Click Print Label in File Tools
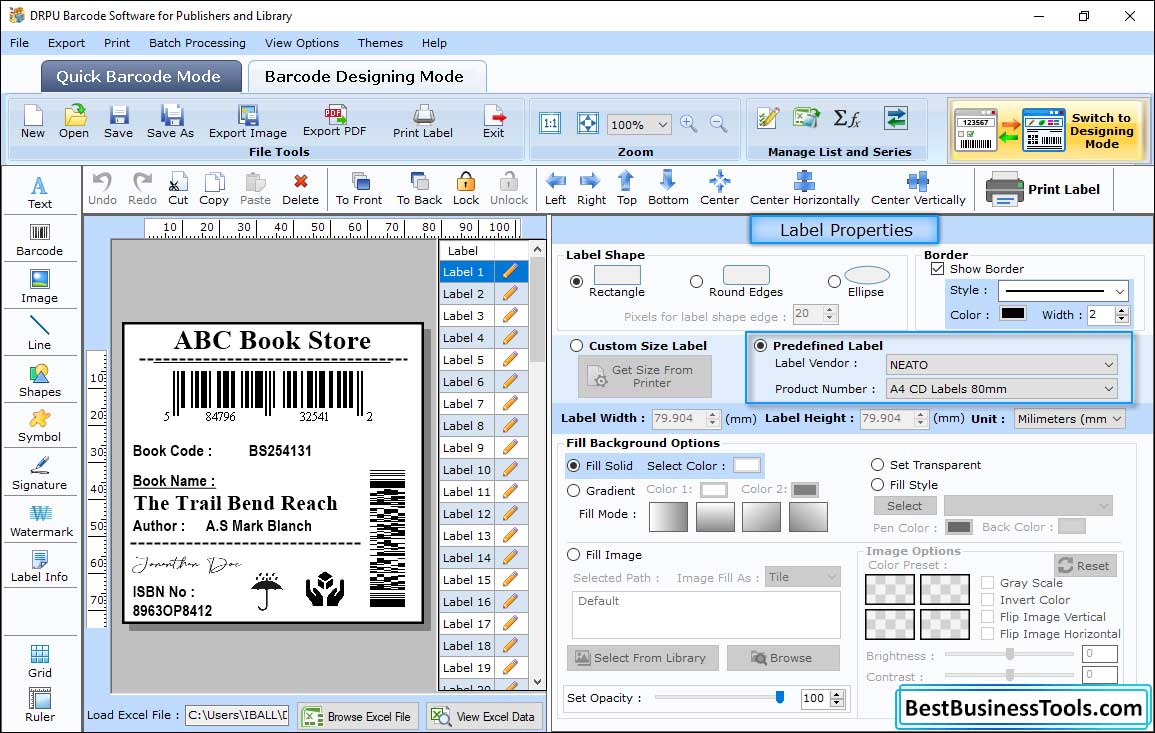The image size is (1155, 733). tap(423, 122)
